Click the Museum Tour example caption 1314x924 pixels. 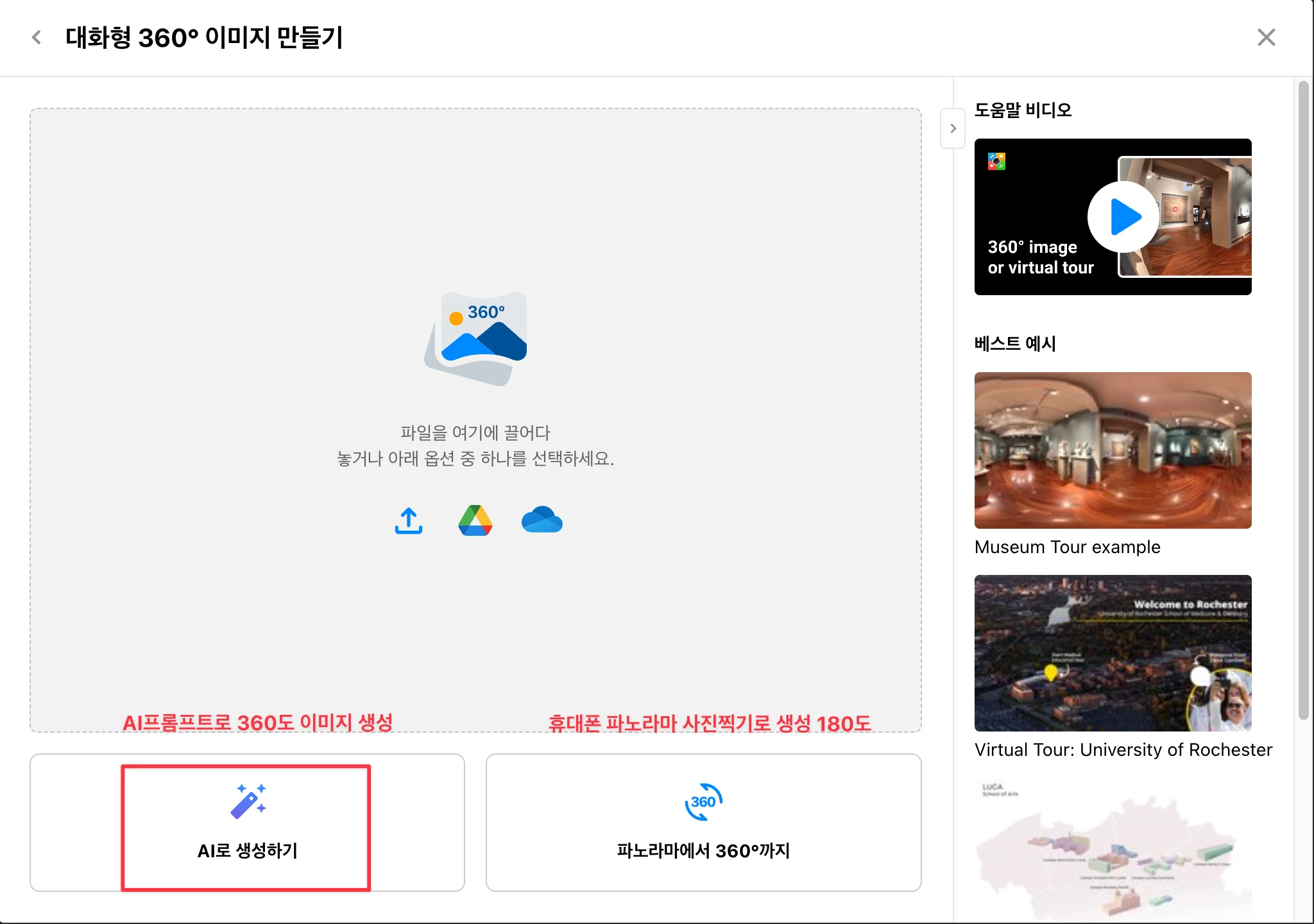pos(1067,547)
